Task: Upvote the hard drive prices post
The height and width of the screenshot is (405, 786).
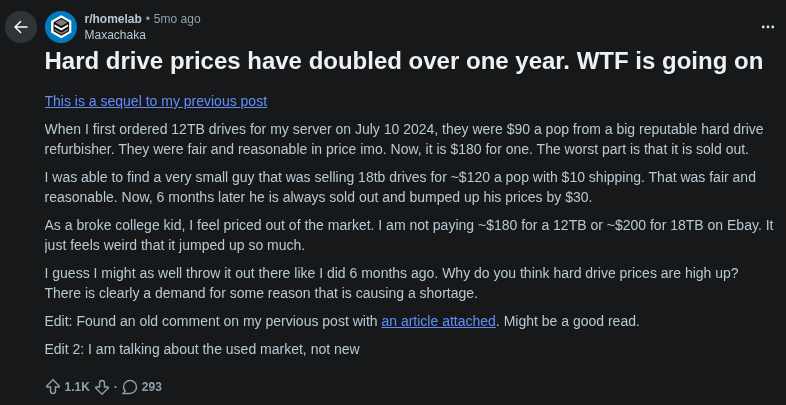Action: (x=53, y=386)
